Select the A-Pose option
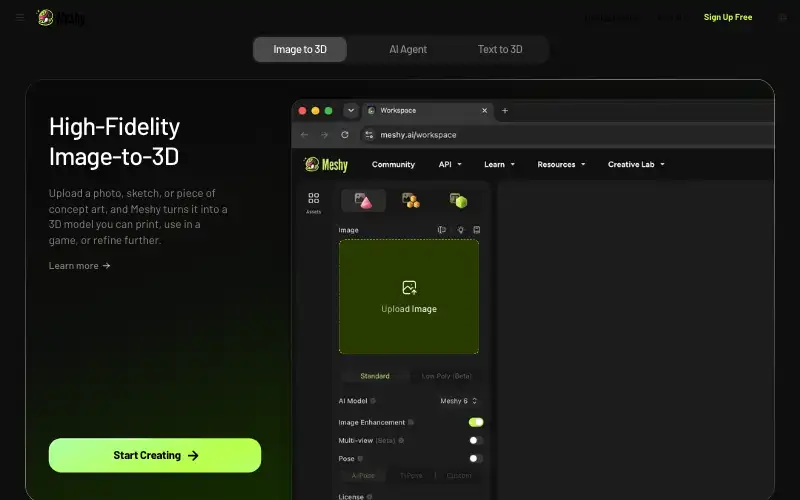The height and width of the screenshot is (500, 800). click(363, 476)
